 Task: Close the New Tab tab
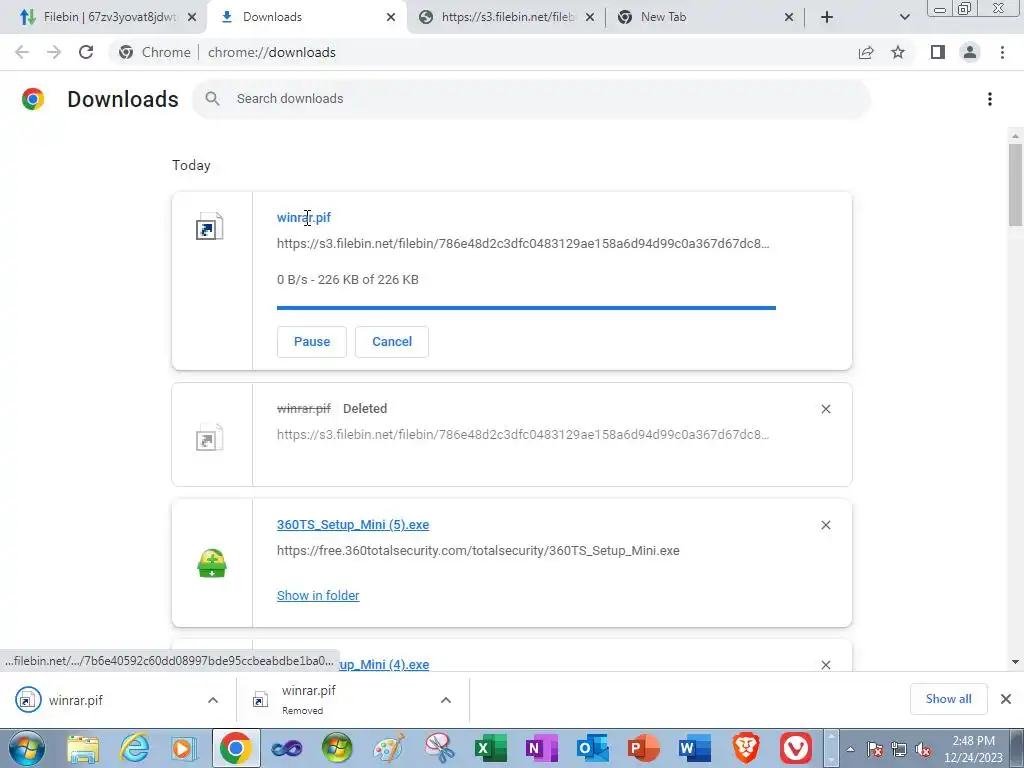[789, 17]
